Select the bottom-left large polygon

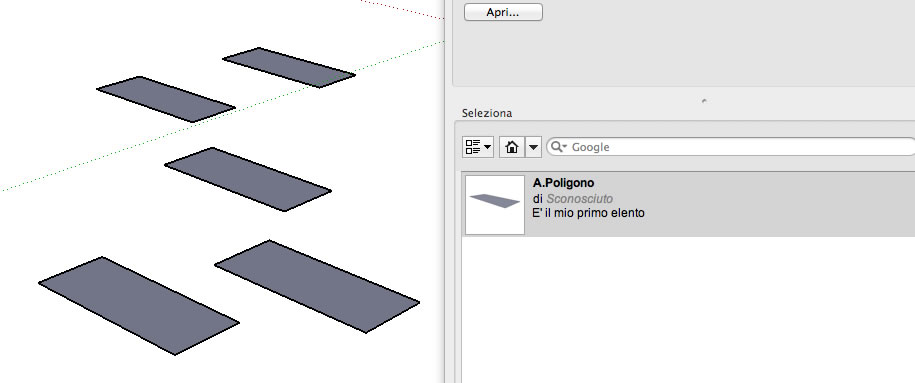[139, 305]
